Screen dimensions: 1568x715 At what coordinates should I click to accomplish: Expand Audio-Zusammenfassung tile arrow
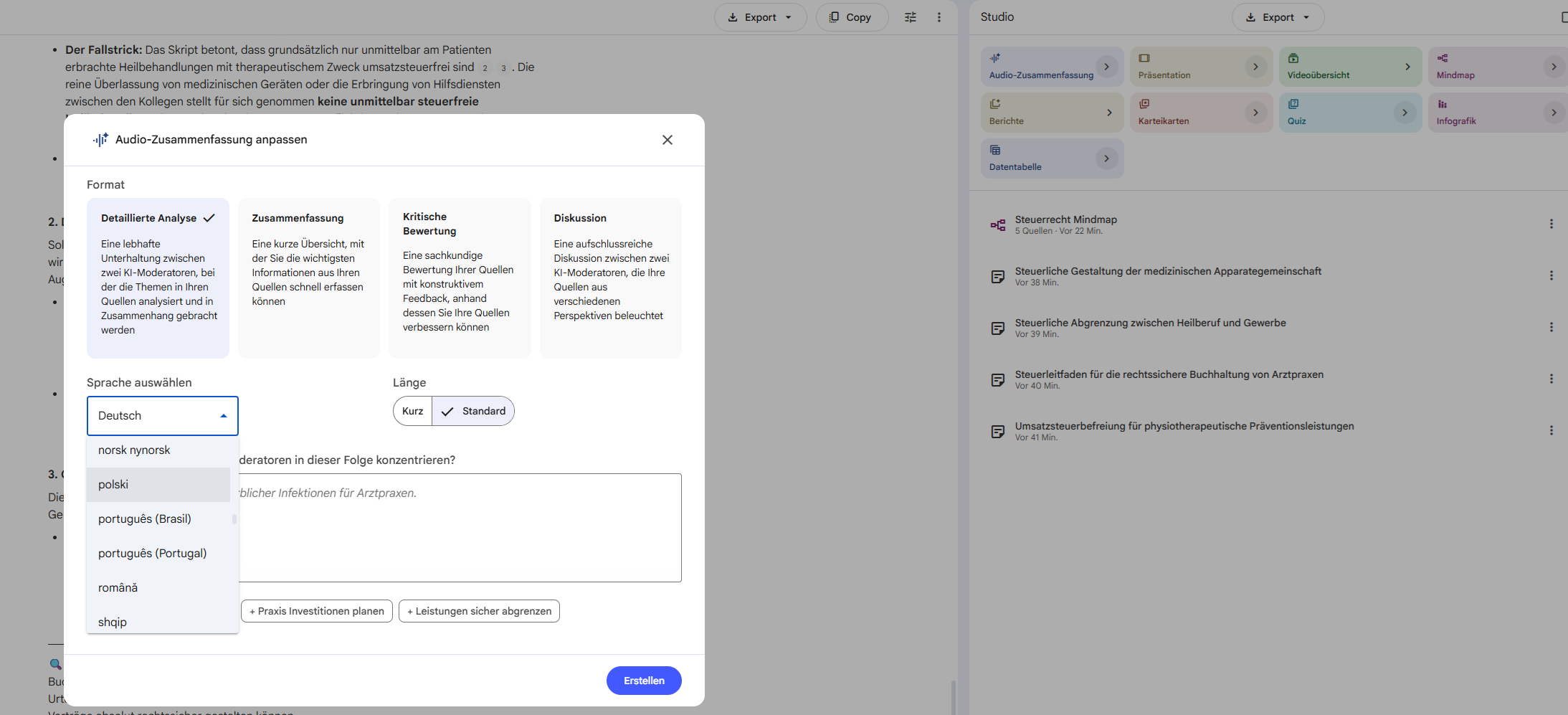(1107, 67)
